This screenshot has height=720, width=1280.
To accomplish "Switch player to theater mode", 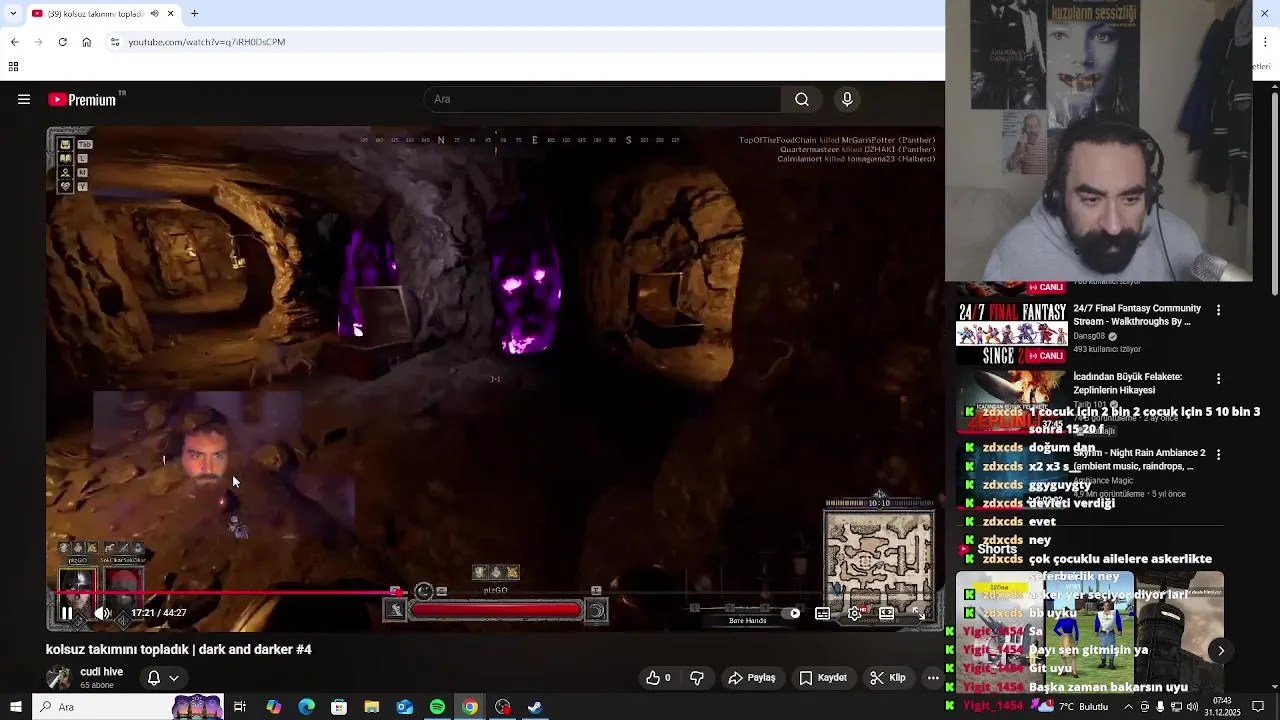I will coord(886,613).
